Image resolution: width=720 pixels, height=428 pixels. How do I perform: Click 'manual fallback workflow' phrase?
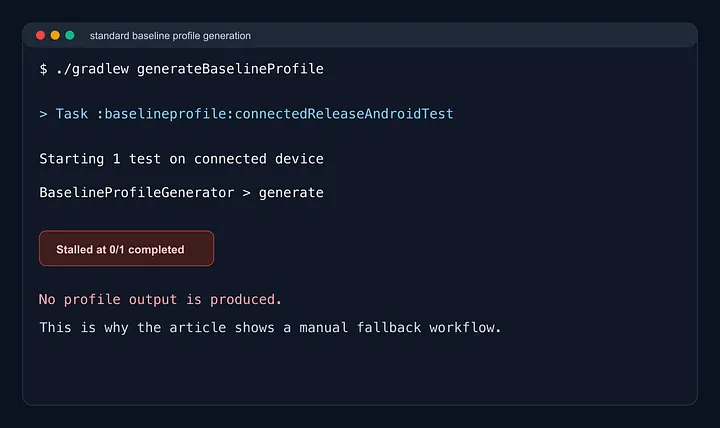point(398,327)
